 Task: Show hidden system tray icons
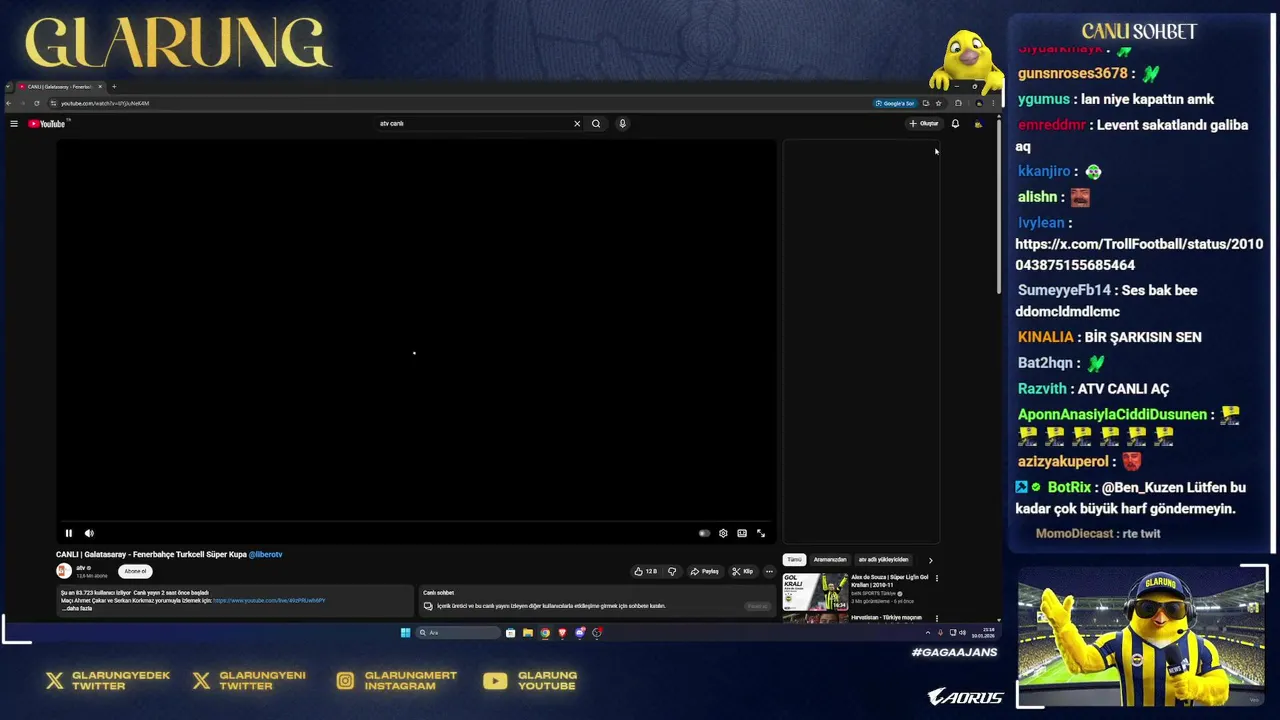coord(927,632)
